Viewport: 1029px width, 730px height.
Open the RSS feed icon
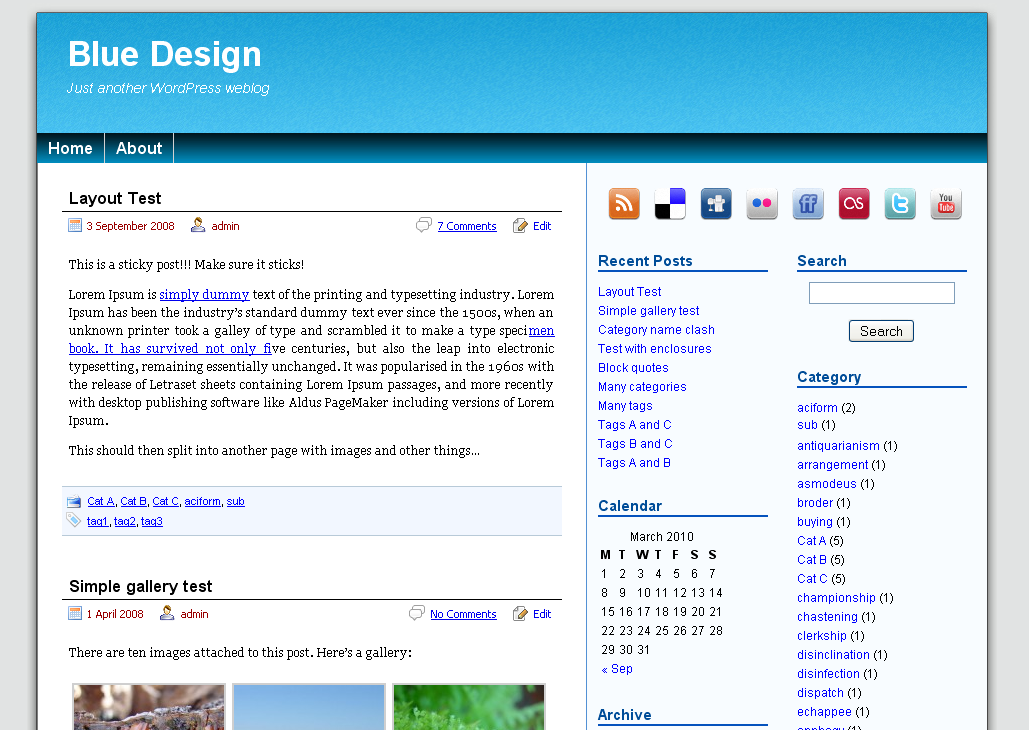pyautogui.click(x=624, y=204)
